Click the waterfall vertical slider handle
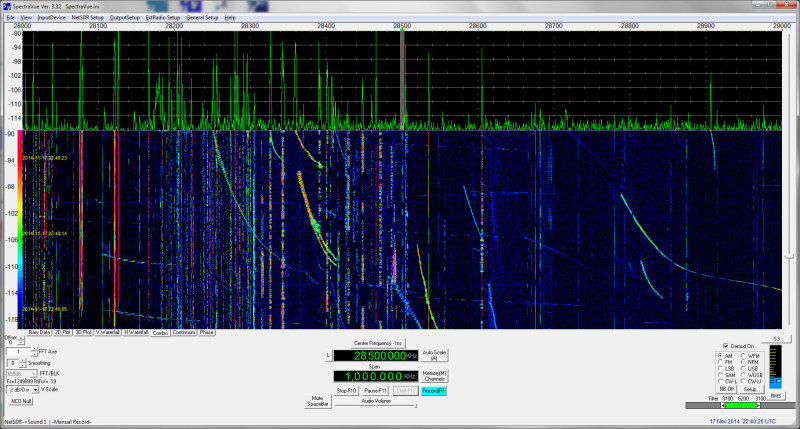Viewport: 800px width, 429px height. coord(789,256)
